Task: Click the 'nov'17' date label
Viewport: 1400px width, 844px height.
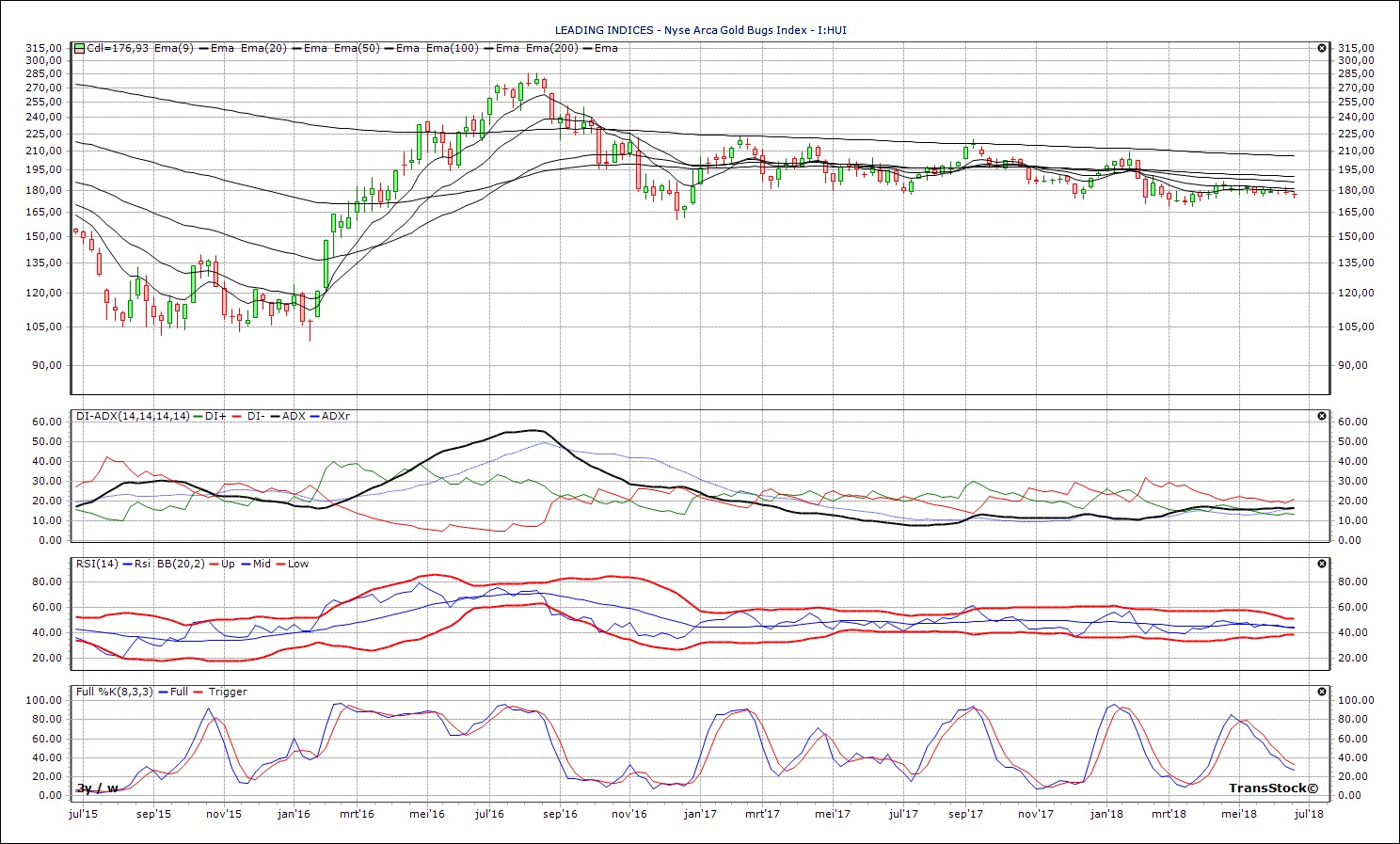Action: (x=1035, y=814)
